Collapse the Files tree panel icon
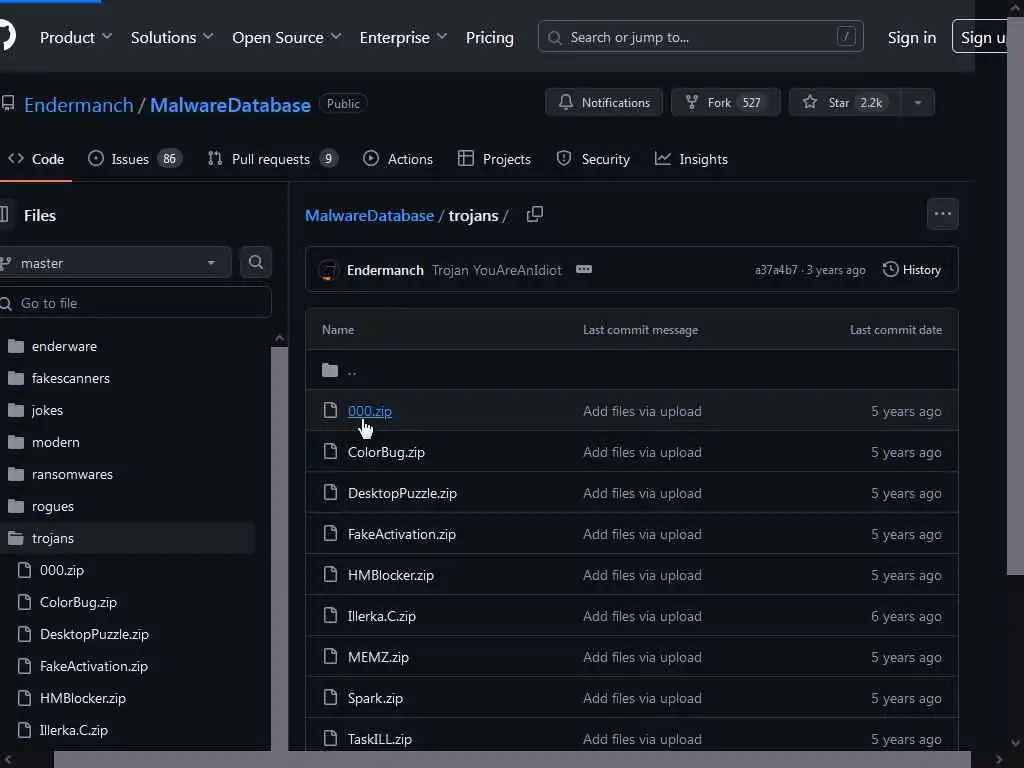Screen dimensions: 1024x768 point(5,214)
